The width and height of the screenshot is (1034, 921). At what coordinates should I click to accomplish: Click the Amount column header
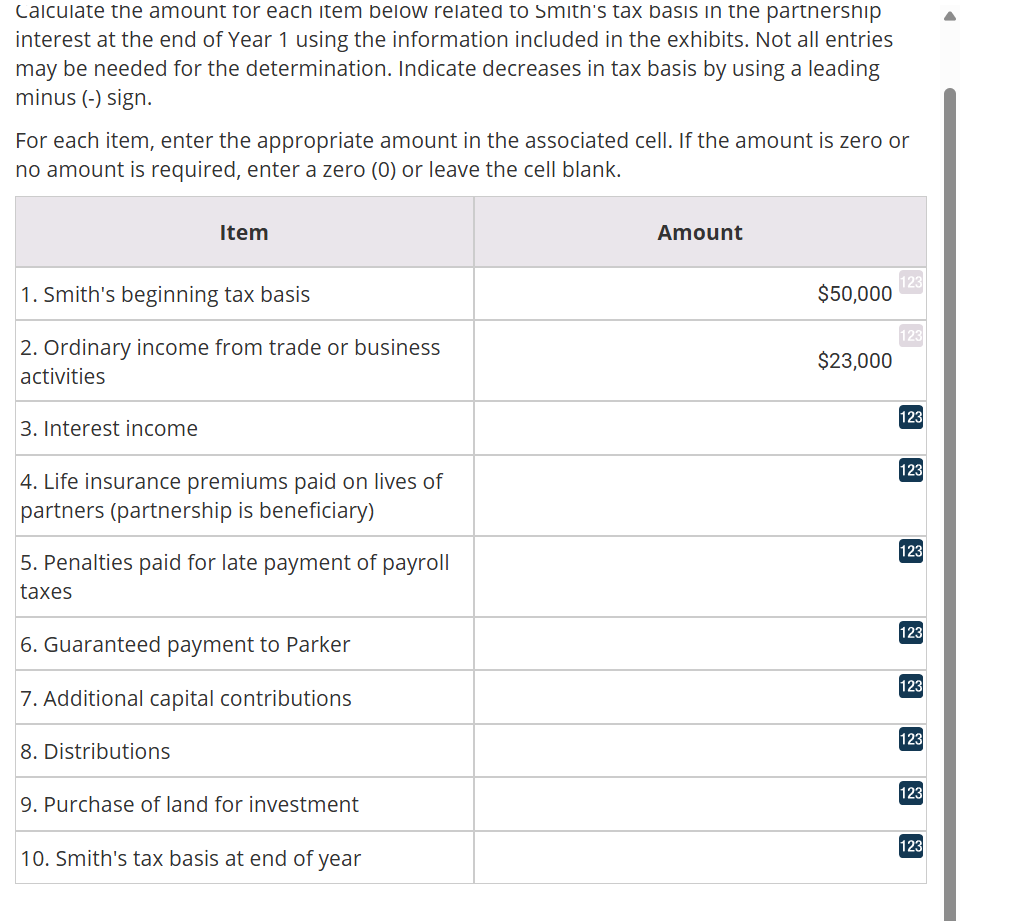pos(699,232)
